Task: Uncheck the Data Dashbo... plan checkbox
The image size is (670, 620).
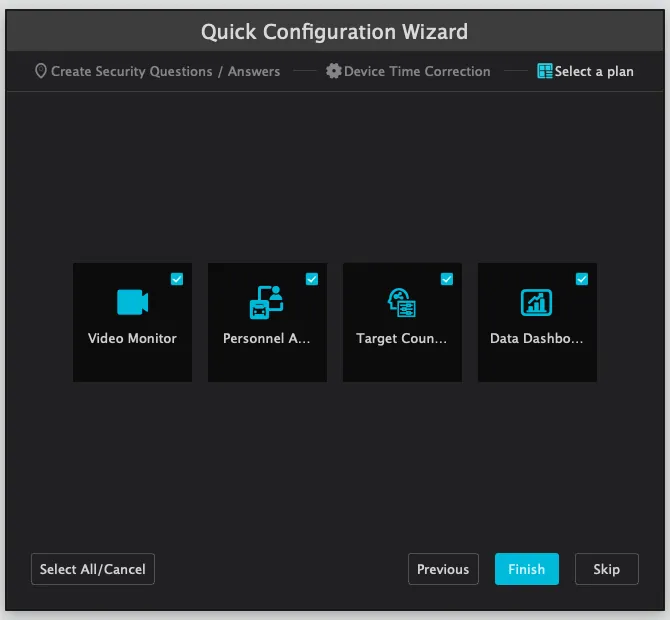Action: click(x=582, y=279)
